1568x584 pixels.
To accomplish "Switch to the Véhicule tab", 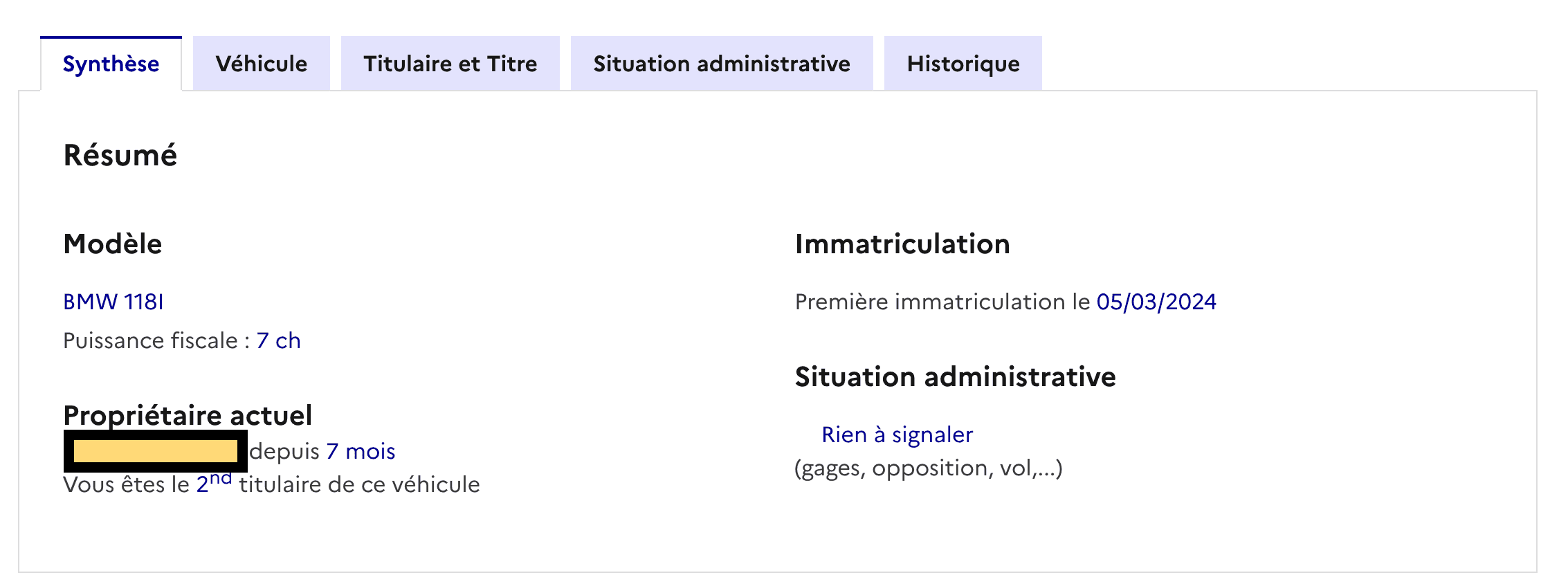I will [x=261, y=64].
